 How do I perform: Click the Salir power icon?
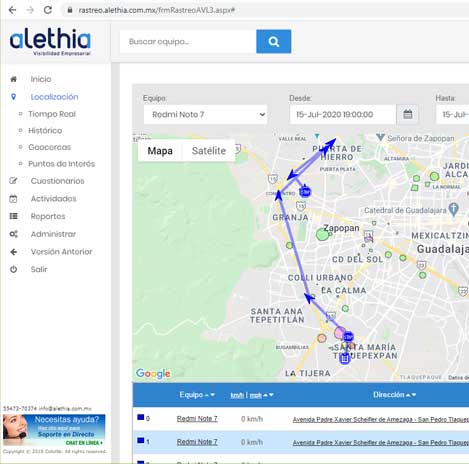13,269
